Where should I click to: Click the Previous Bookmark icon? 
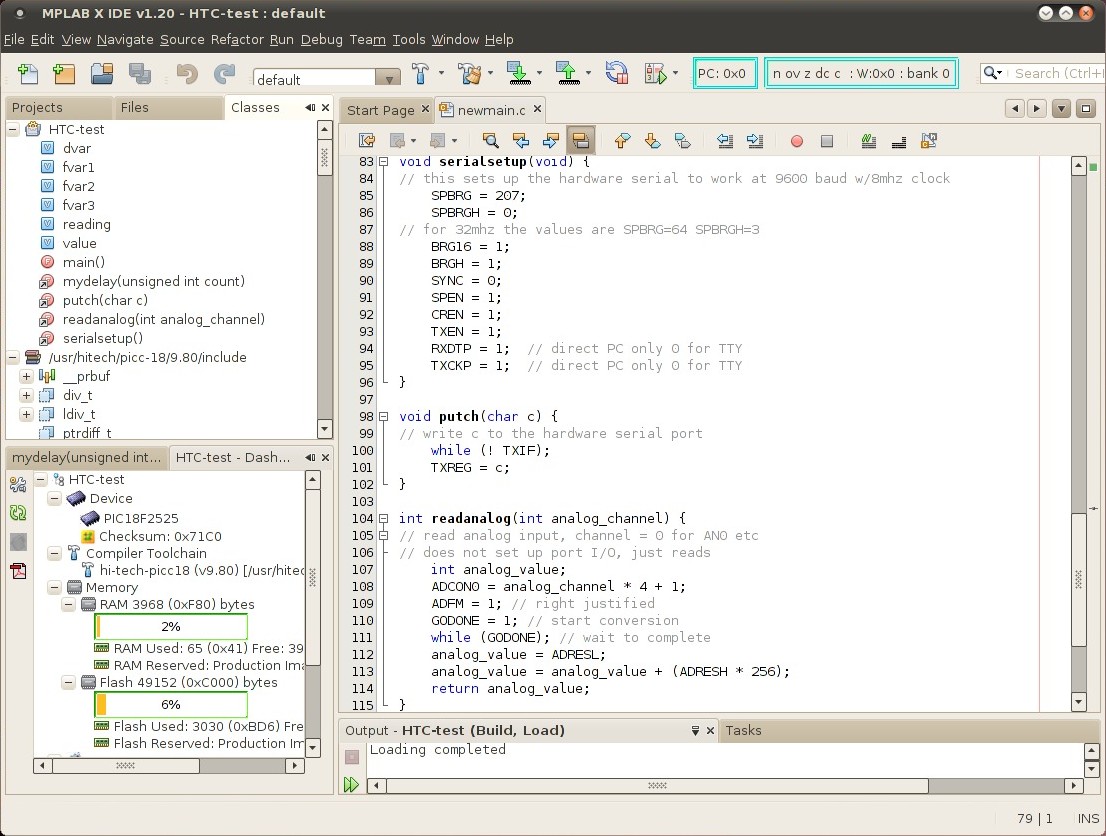click(621, 140)
